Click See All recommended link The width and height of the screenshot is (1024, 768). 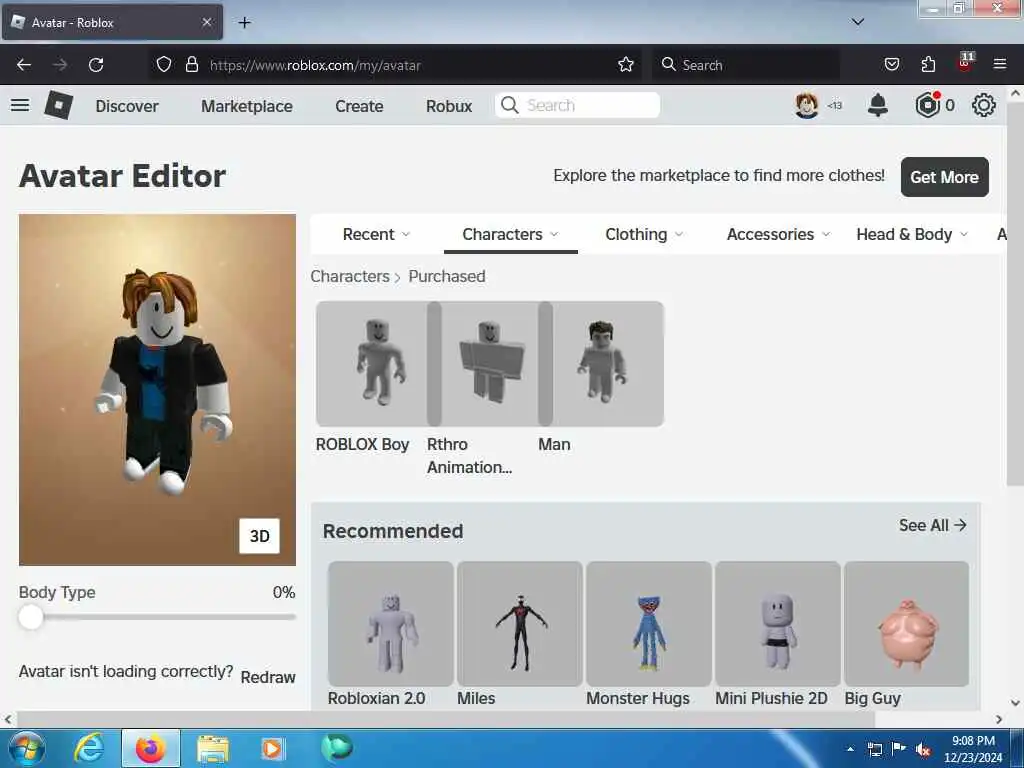tap(932, 525)
